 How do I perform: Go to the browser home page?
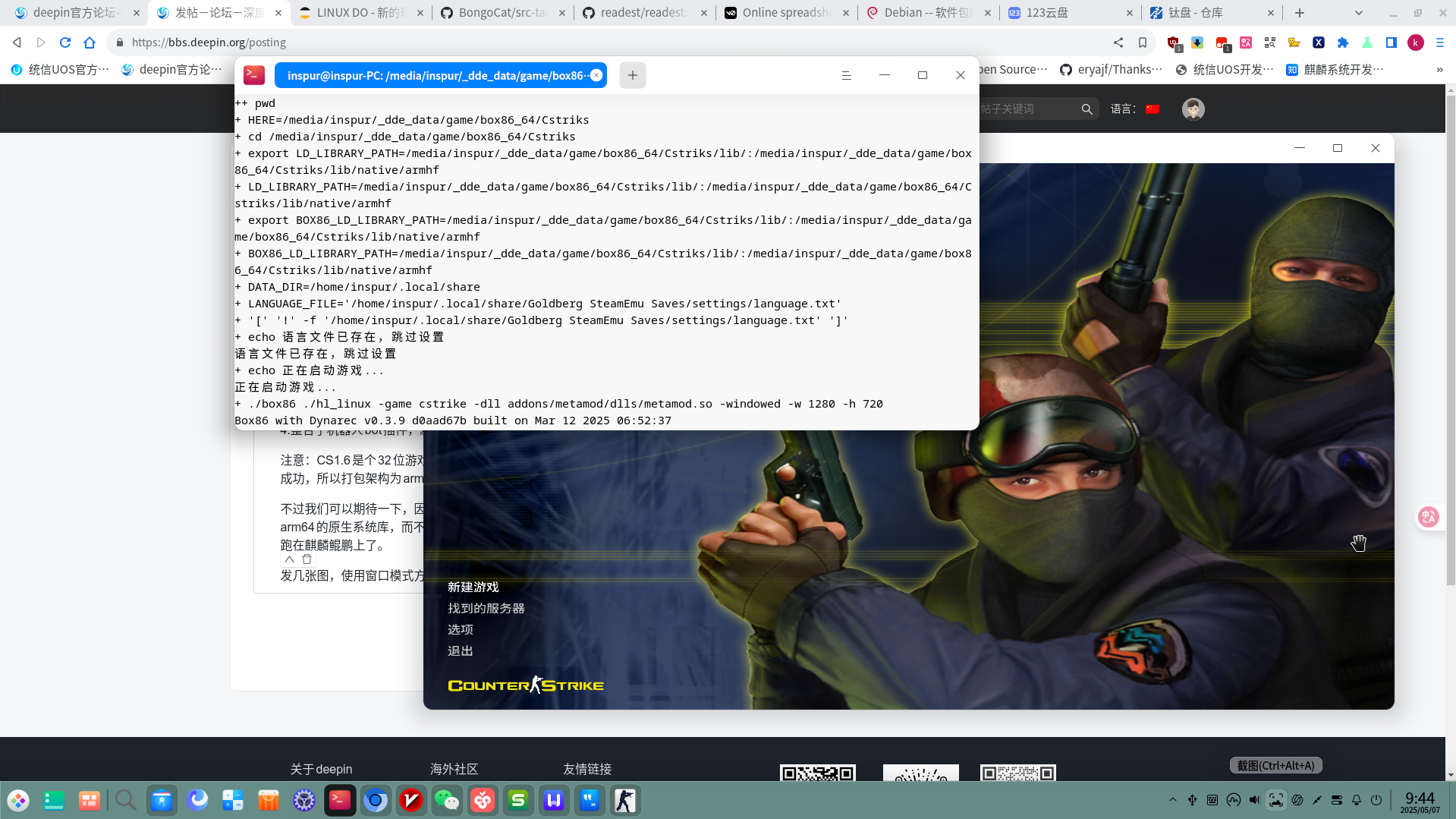point(90,43)
